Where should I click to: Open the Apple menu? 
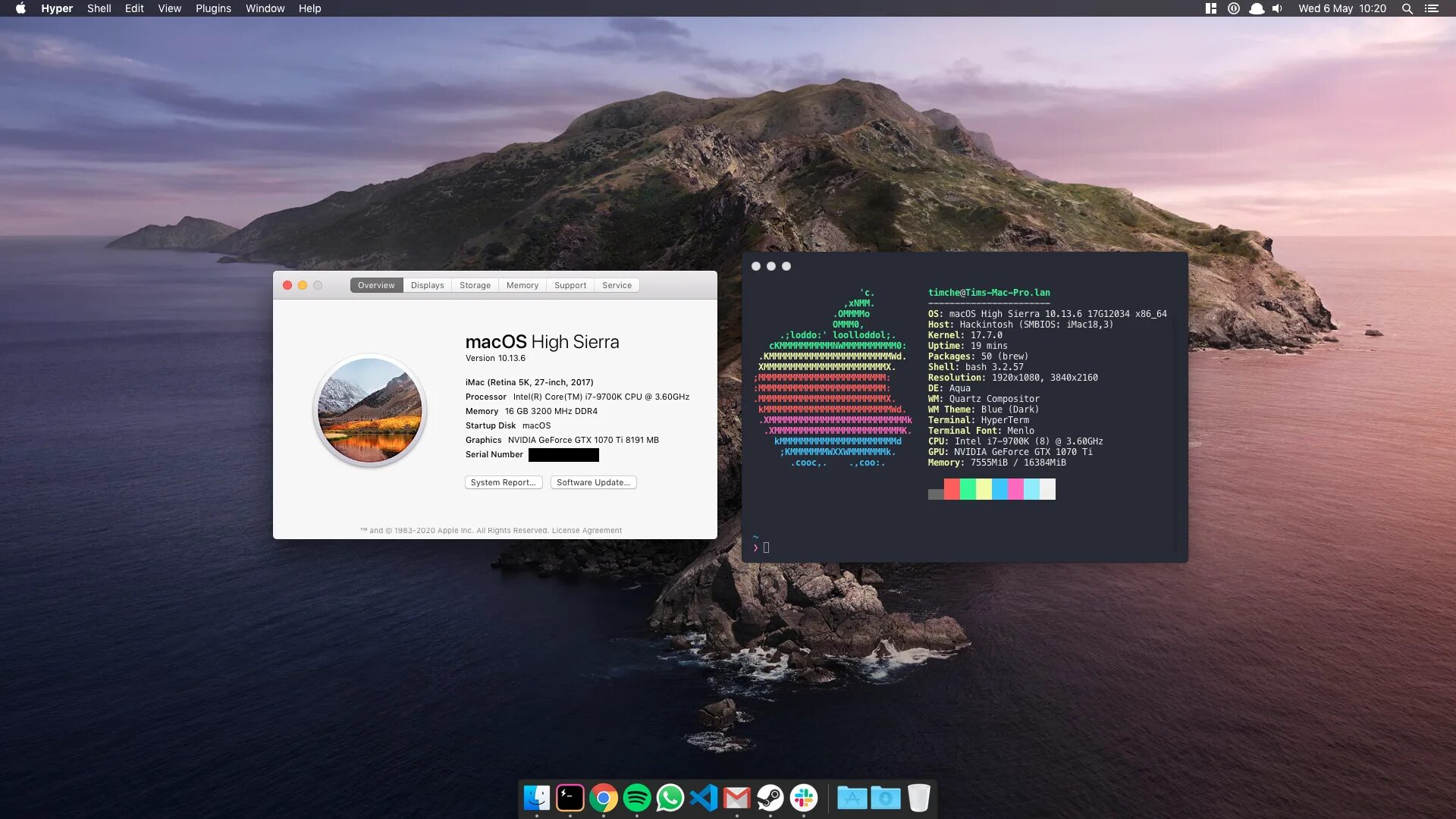pyautogui.click(x=20, y=8)
